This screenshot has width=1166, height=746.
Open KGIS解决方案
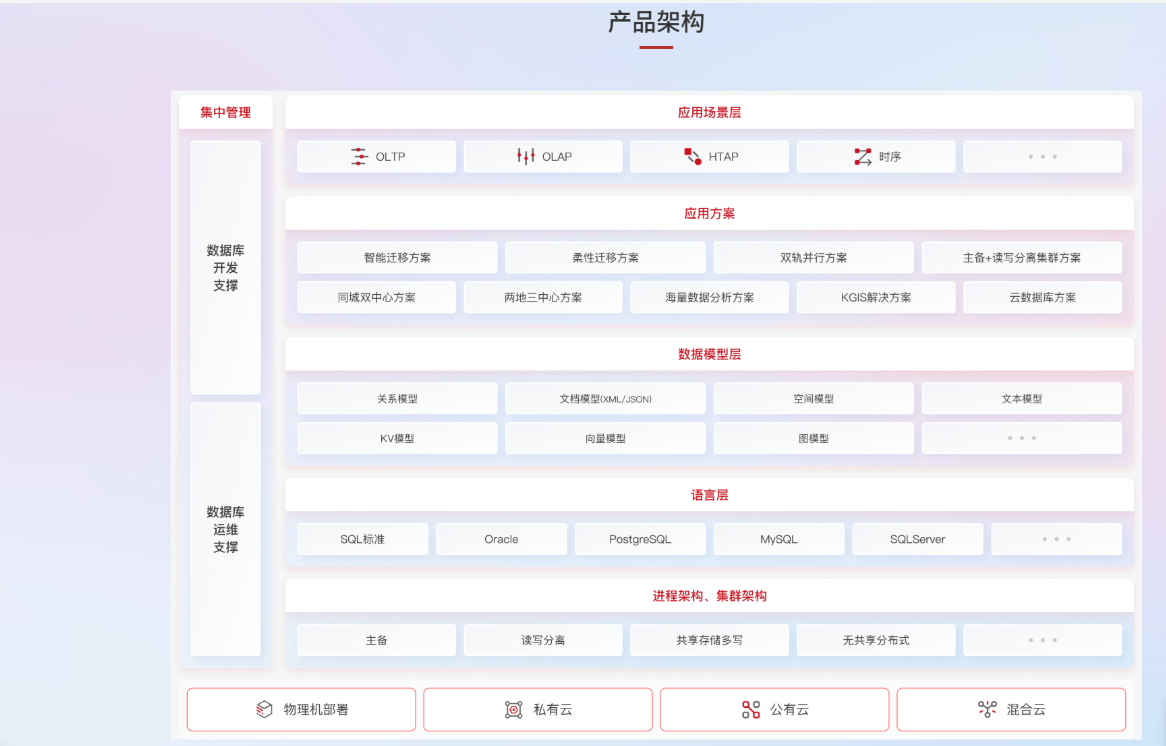876,297
